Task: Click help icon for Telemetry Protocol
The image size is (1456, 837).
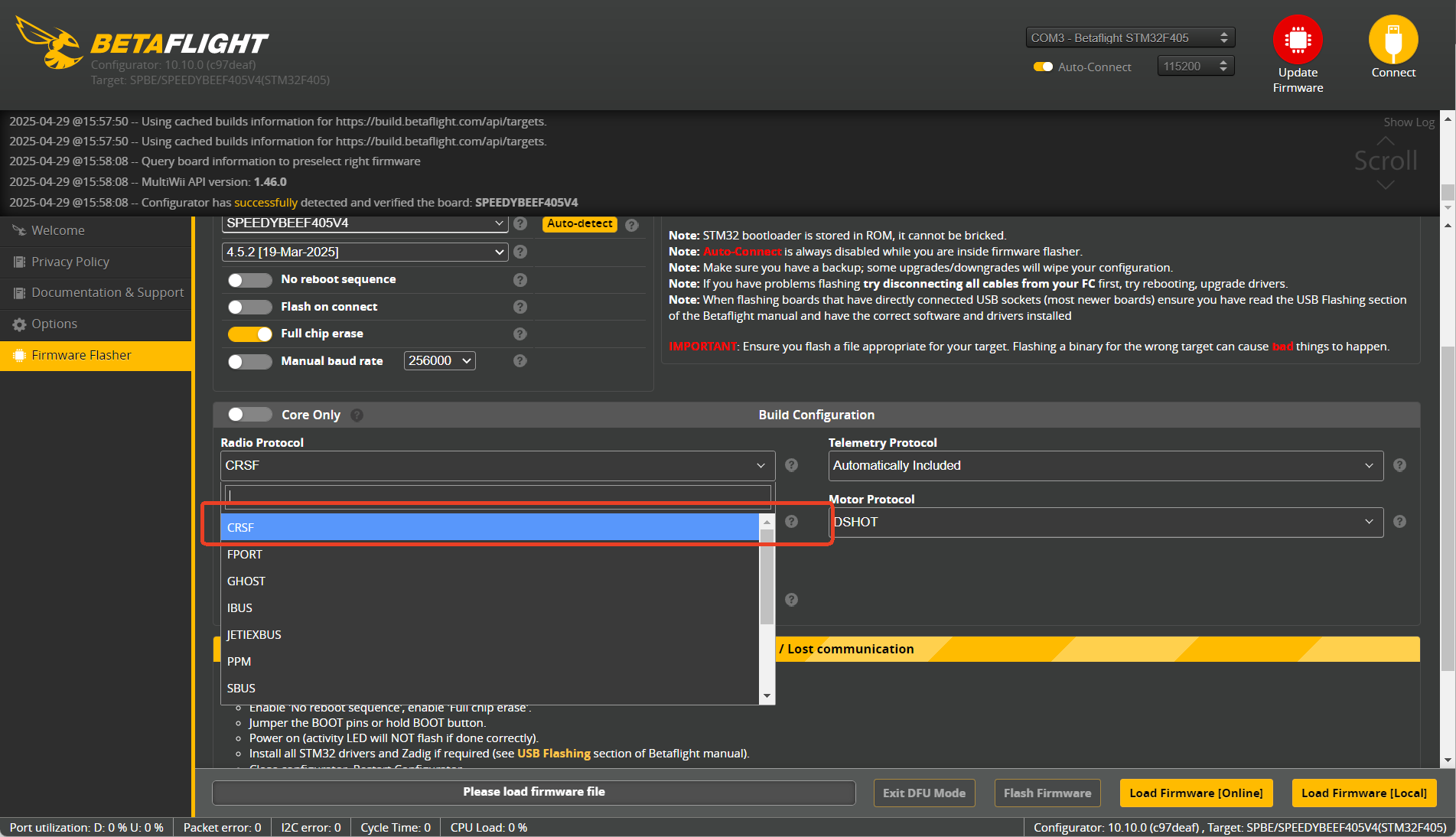Action: [x=1399, y=465]
